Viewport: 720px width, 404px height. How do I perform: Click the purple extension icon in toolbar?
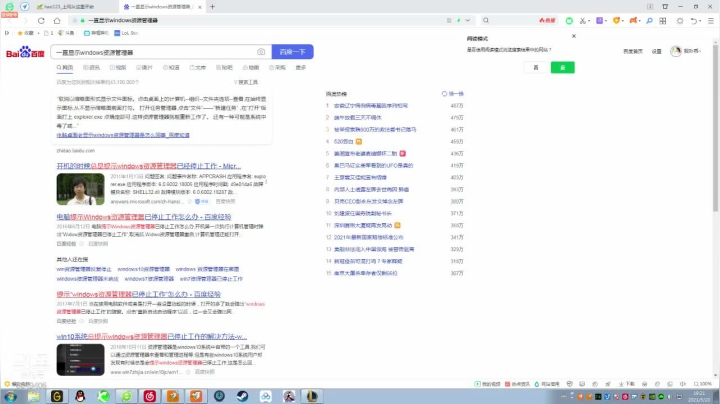pyautogui.click(x=599, y=21)
